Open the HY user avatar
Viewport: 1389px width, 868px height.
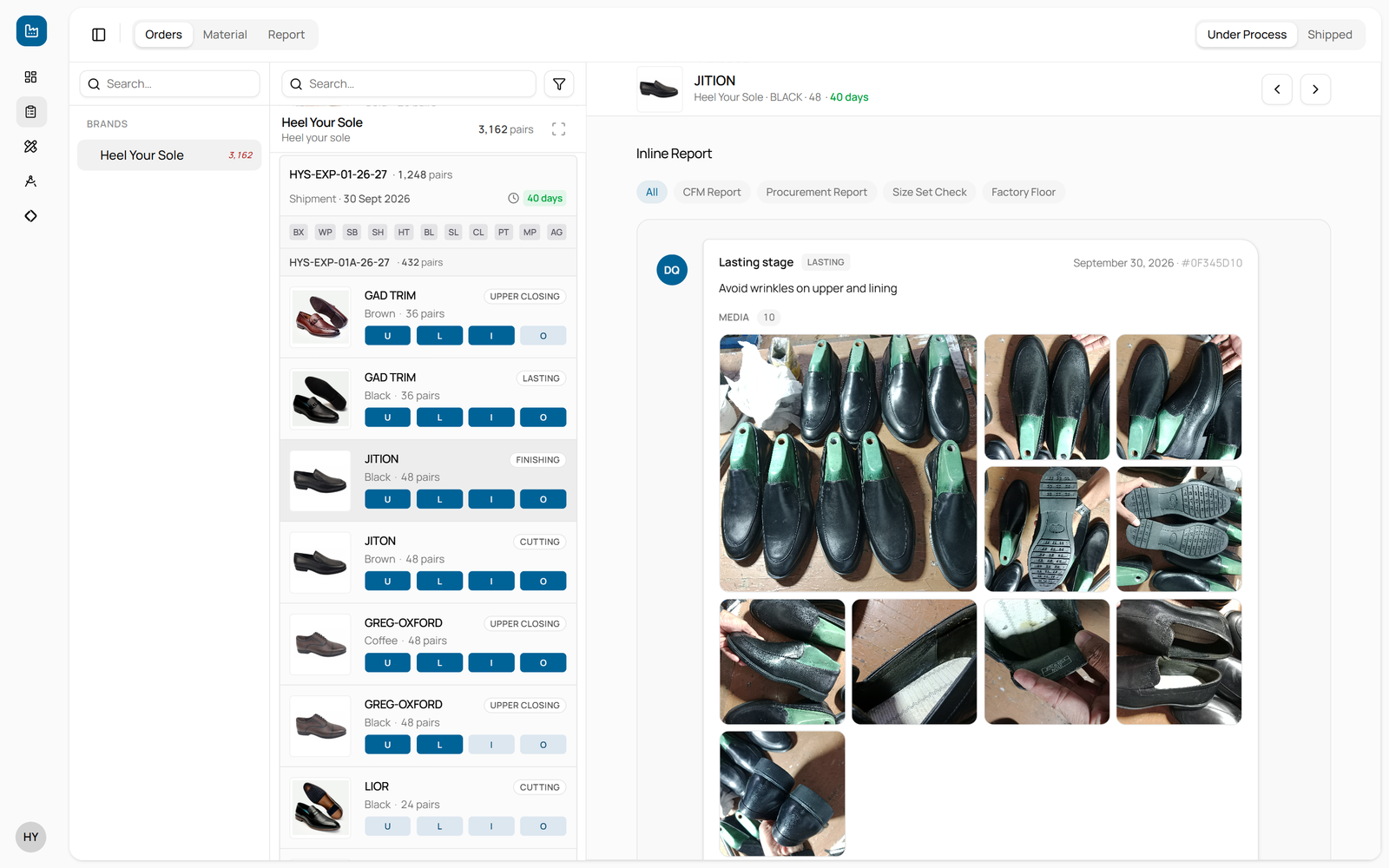tap(31, 837)
